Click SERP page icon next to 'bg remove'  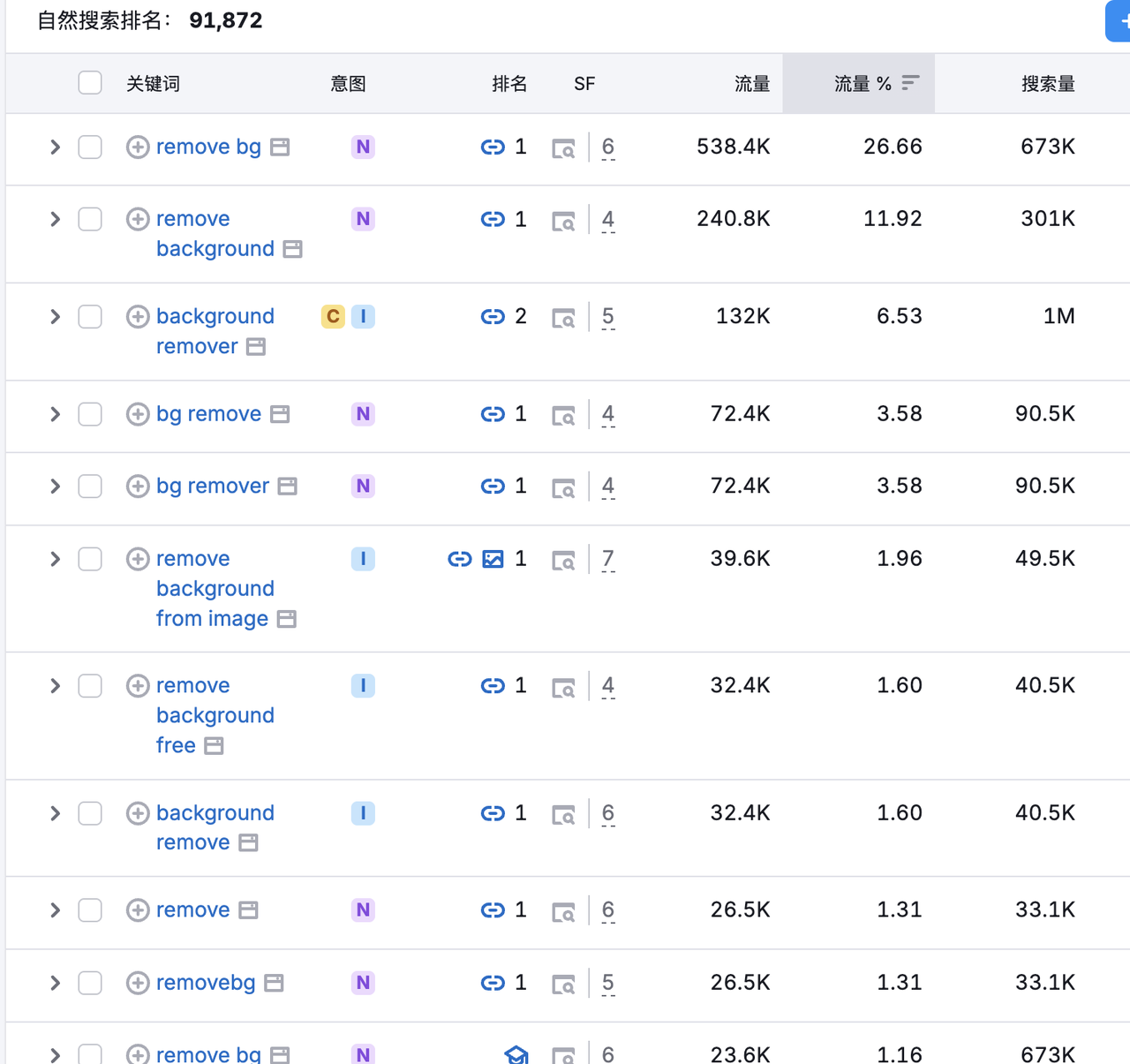pos(280,414)
